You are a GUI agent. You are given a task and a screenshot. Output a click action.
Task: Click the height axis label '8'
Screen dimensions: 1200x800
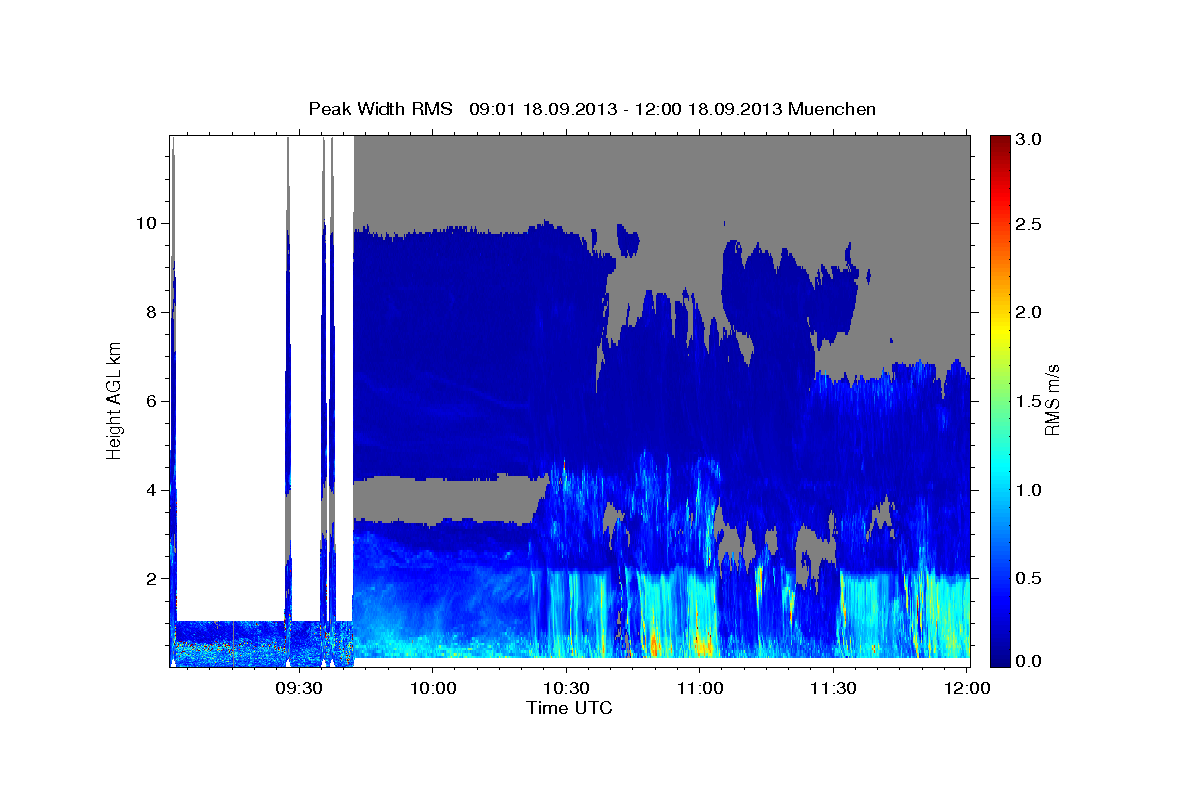(x=152, y=312)
